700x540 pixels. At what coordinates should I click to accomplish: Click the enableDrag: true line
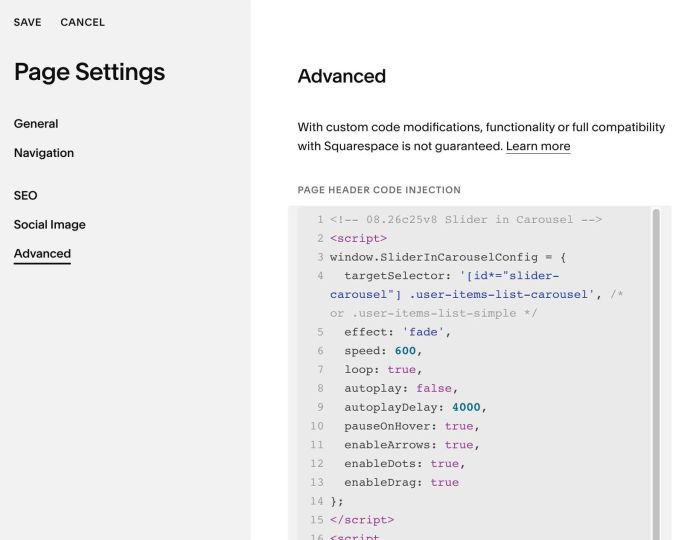[x=401, y=482]
